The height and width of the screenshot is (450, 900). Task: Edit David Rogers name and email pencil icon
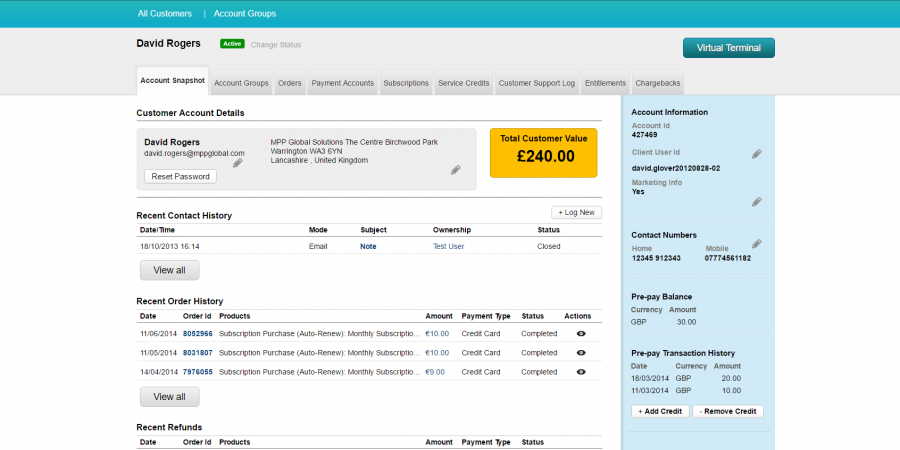pyautogui.click(x=238, y=163)
